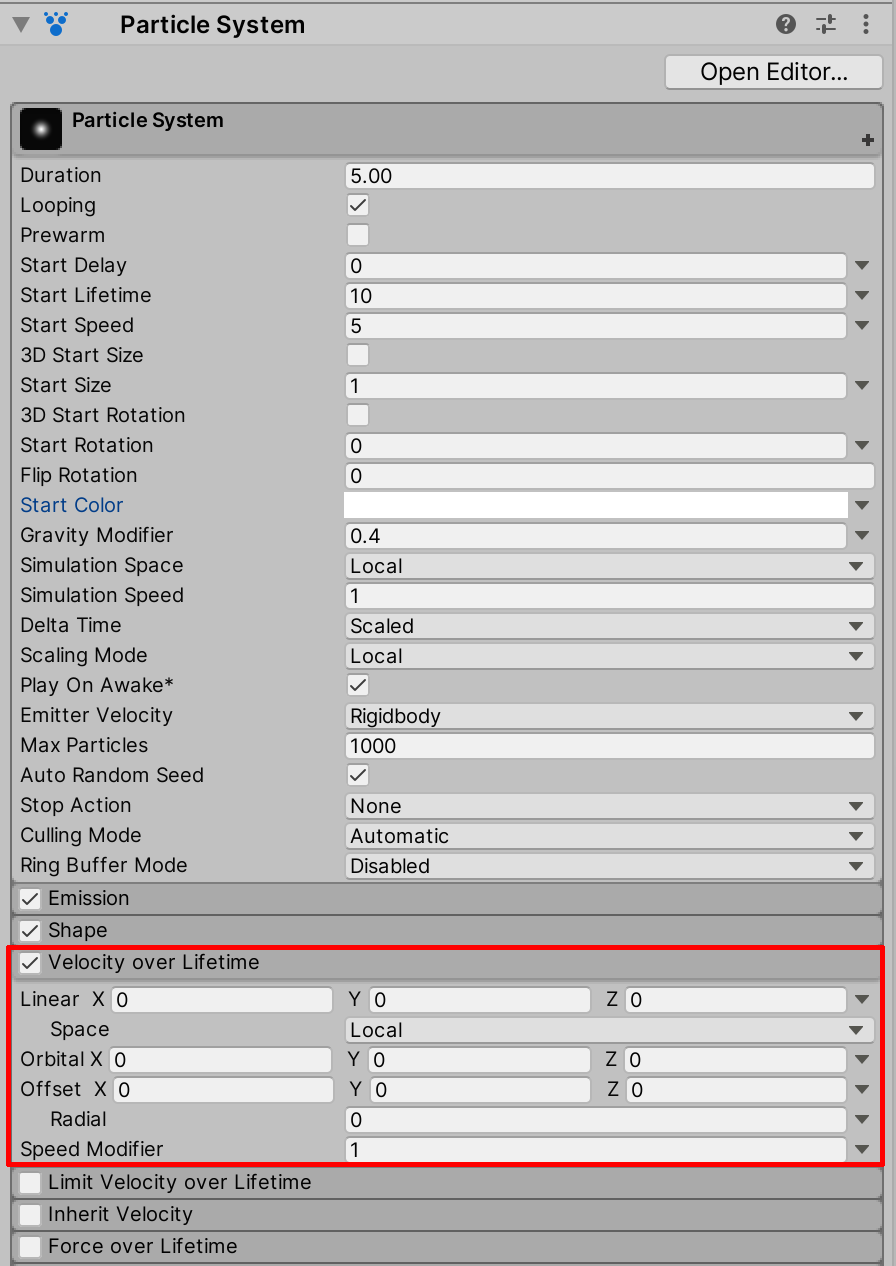Enable the Prewarm checkbox
The height and width of the screenshot is (1266, 896).
[357, 235]
